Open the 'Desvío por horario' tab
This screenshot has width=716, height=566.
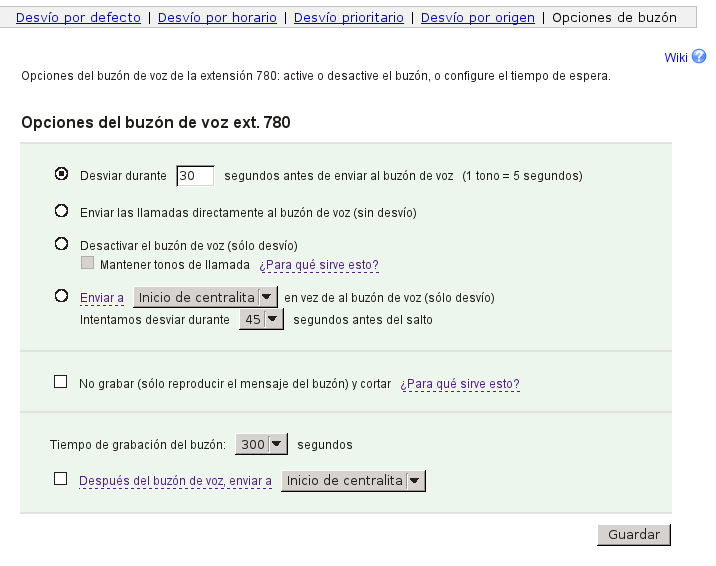[217, 18]
